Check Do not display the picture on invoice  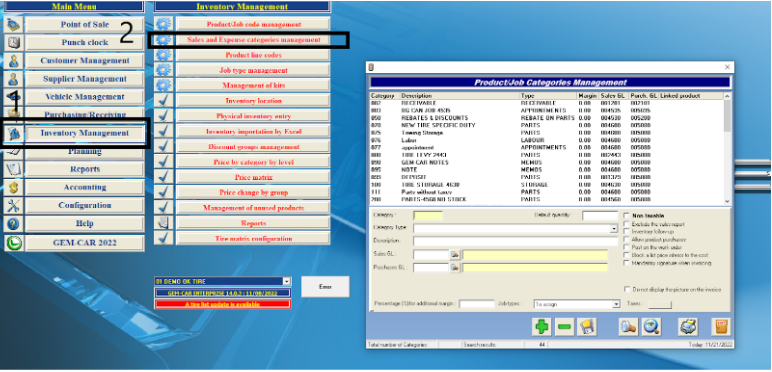pos(627,290)
